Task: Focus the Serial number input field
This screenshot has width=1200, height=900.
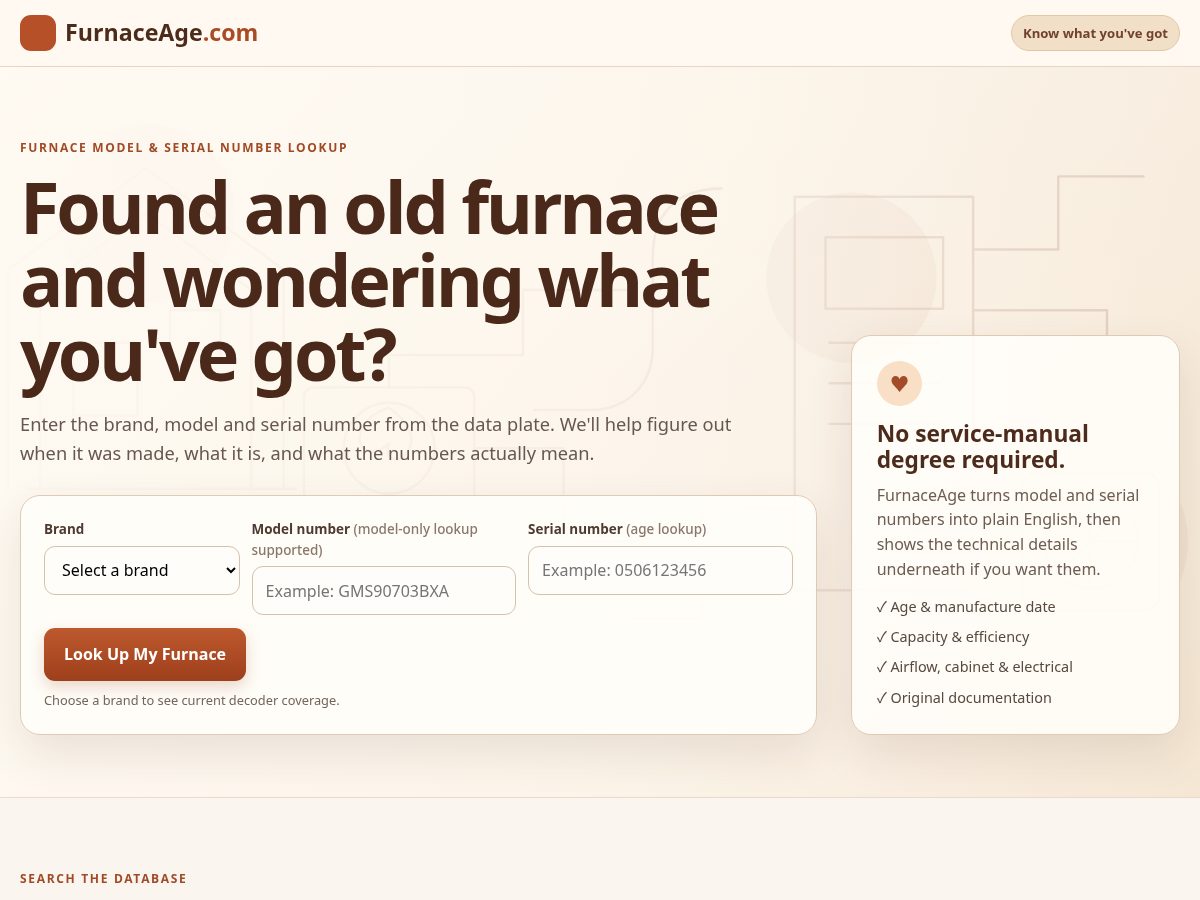Action: 660,570
